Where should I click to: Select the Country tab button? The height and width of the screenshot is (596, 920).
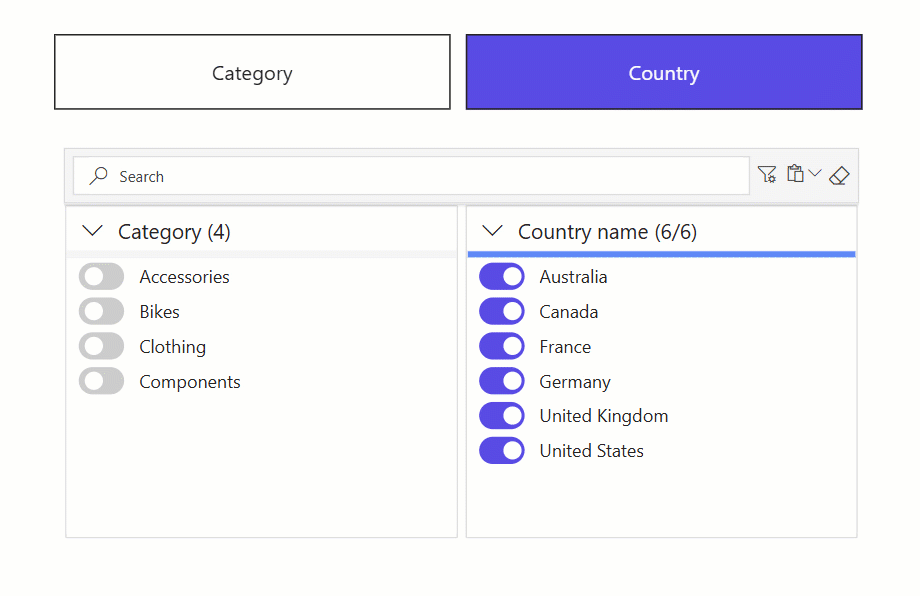pos(664,73)
